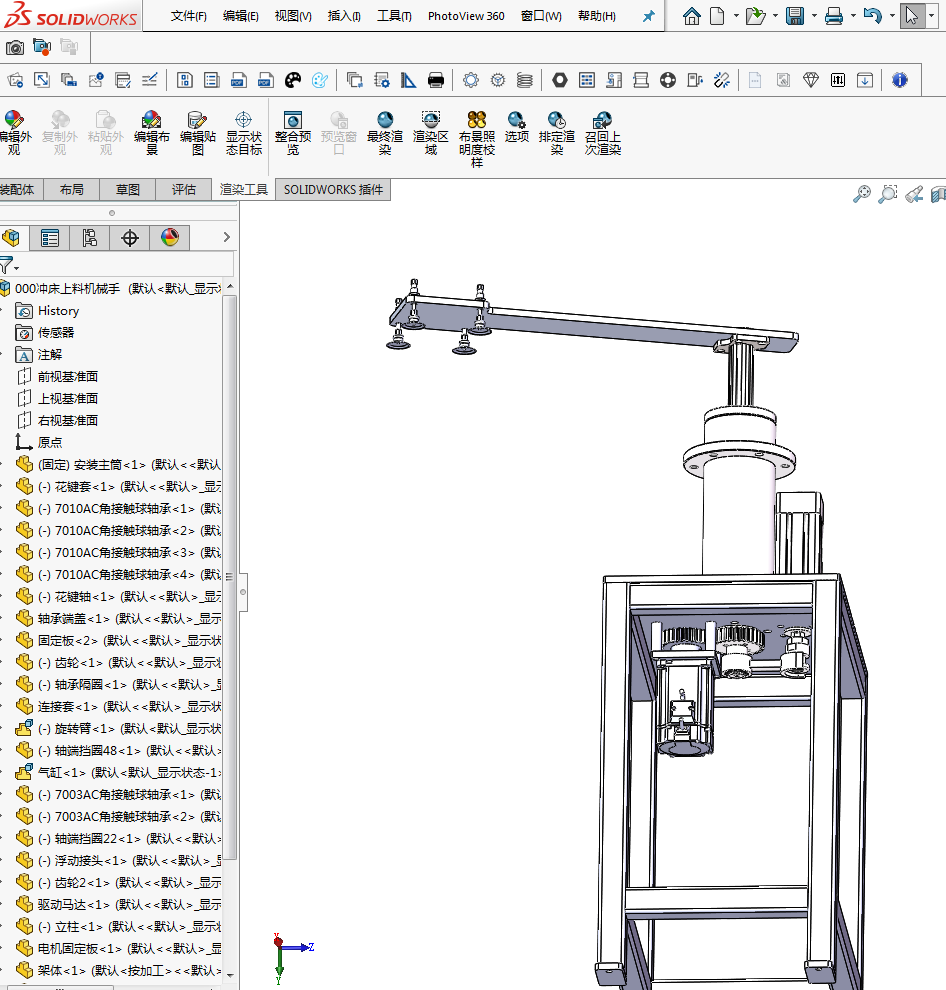Click the Undo icon
This screenshot has width=946, height=990.
(873, 16)
